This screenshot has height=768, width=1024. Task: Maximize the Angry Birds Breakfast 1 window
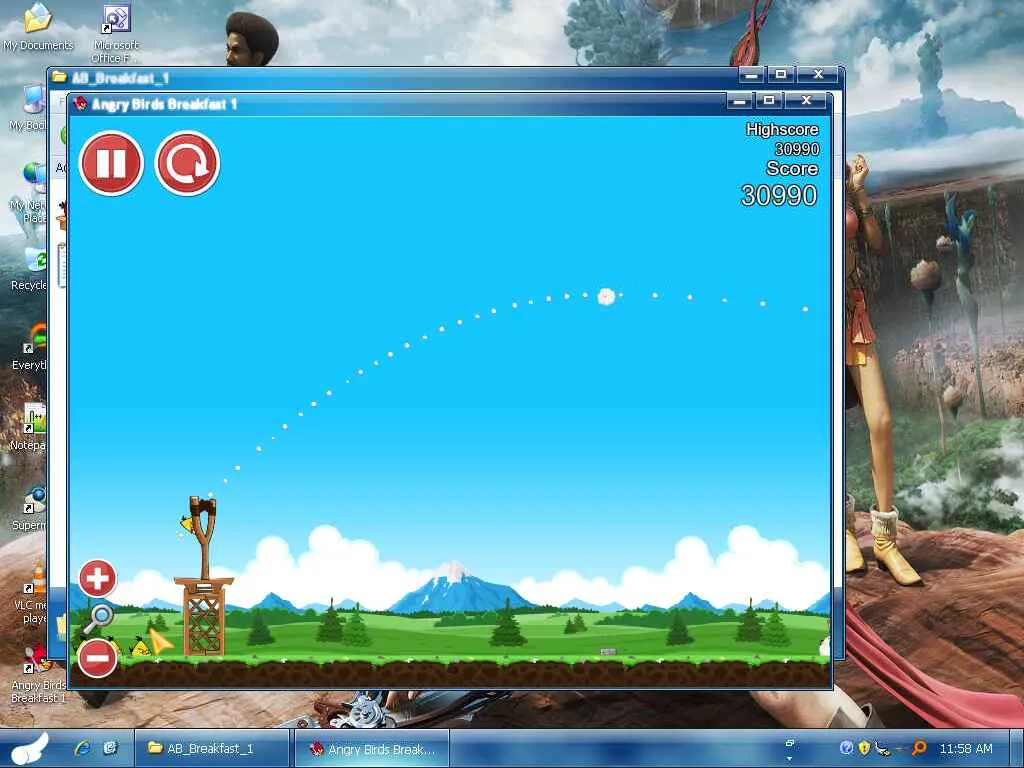click(769, 101)
